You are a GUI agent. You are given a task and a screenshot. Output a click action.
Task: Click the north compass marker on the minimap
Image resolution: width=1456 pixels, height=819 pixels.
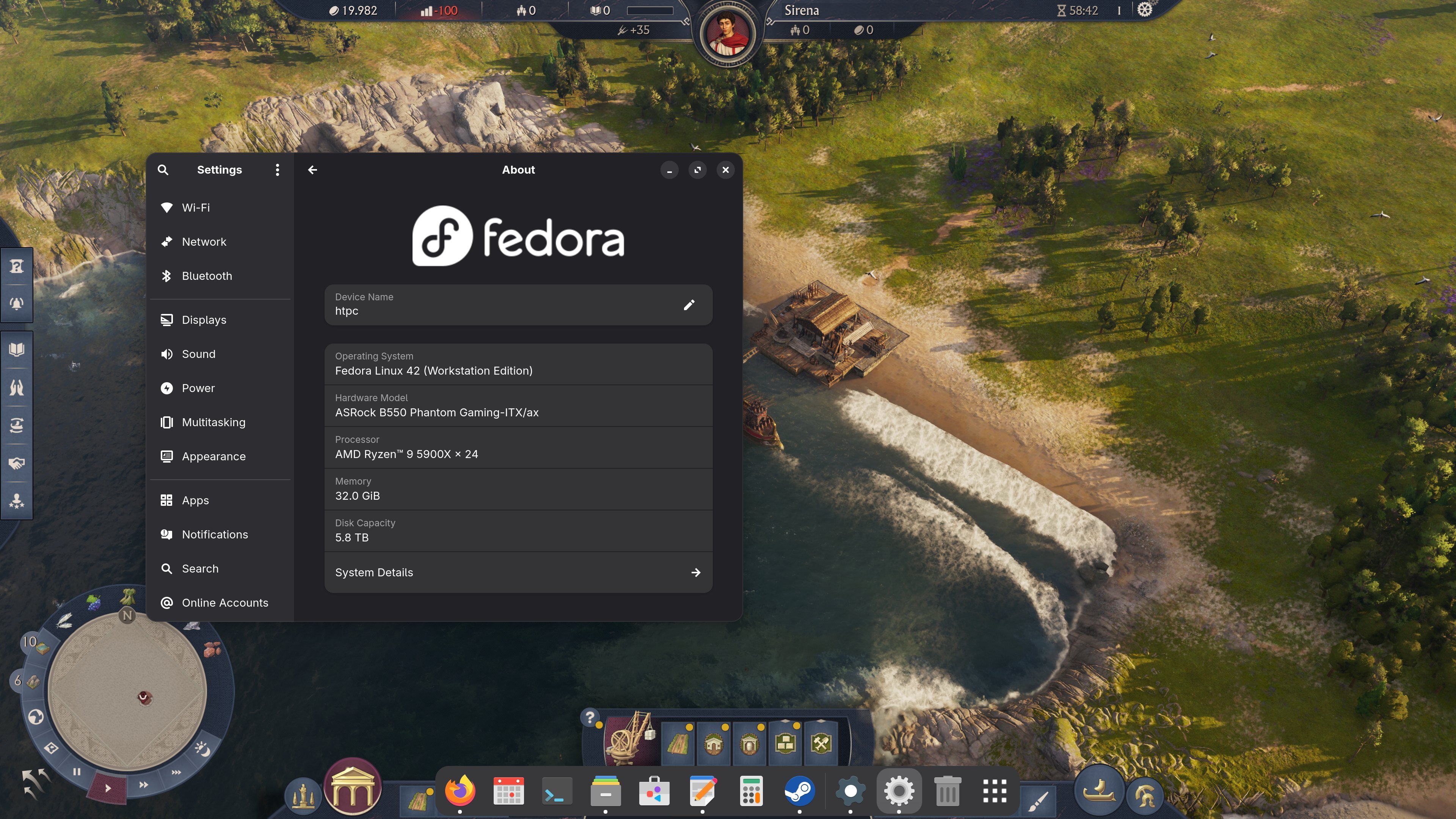tap(127, 615)
